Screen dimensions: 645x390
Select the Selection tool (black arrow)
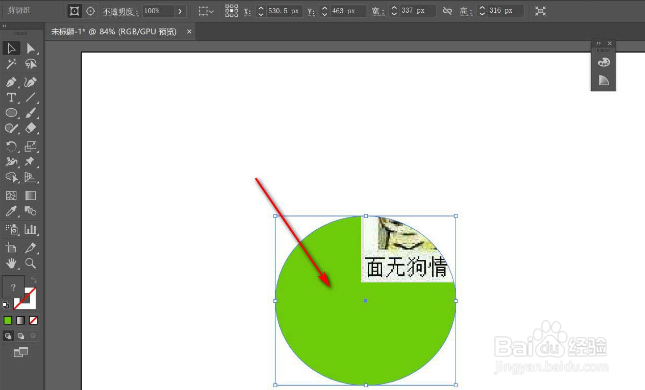tap(11, 49)
